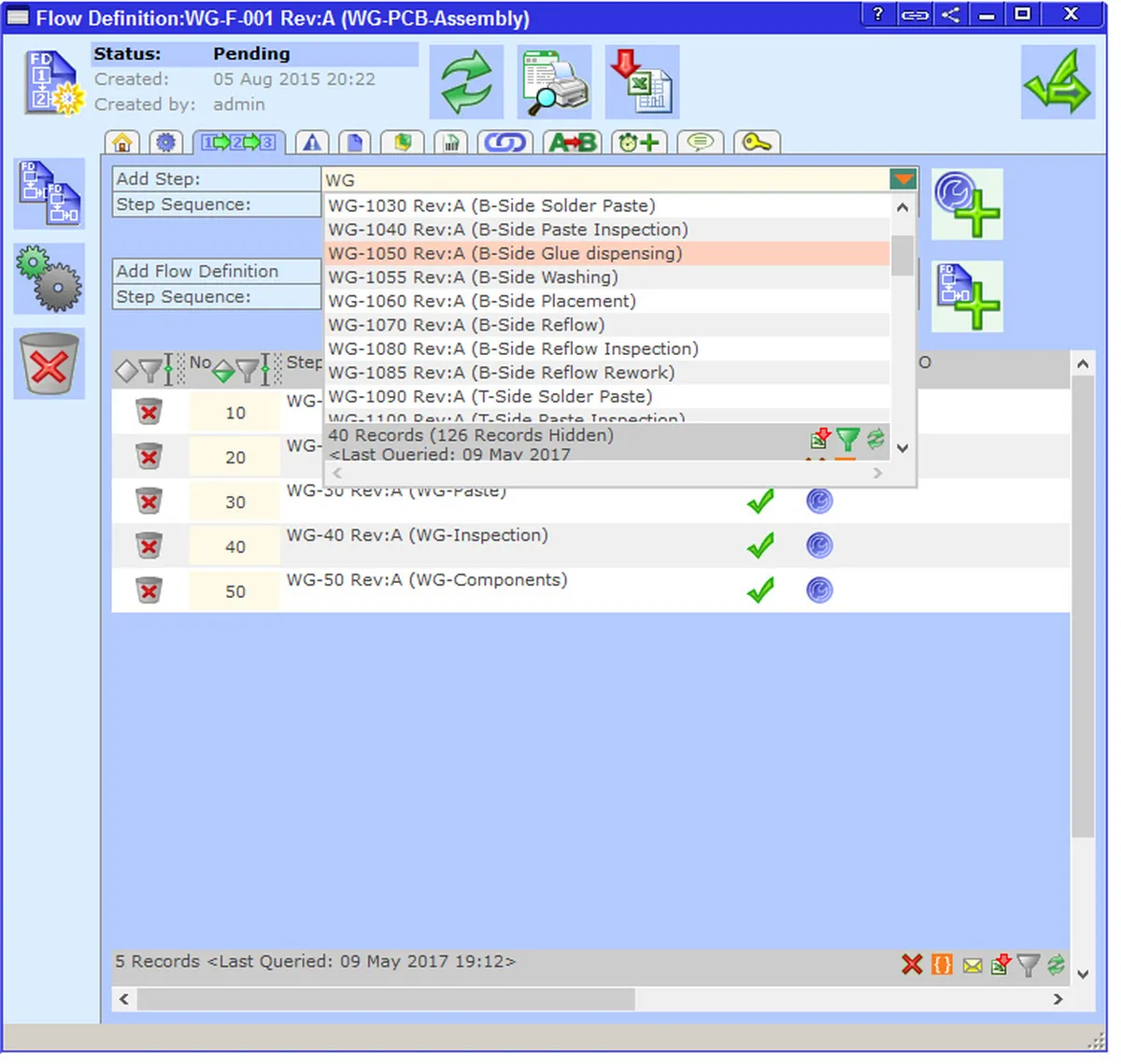Click the large trash bin delete icon
The image size is (1121, 1064).
click(50, 363)
